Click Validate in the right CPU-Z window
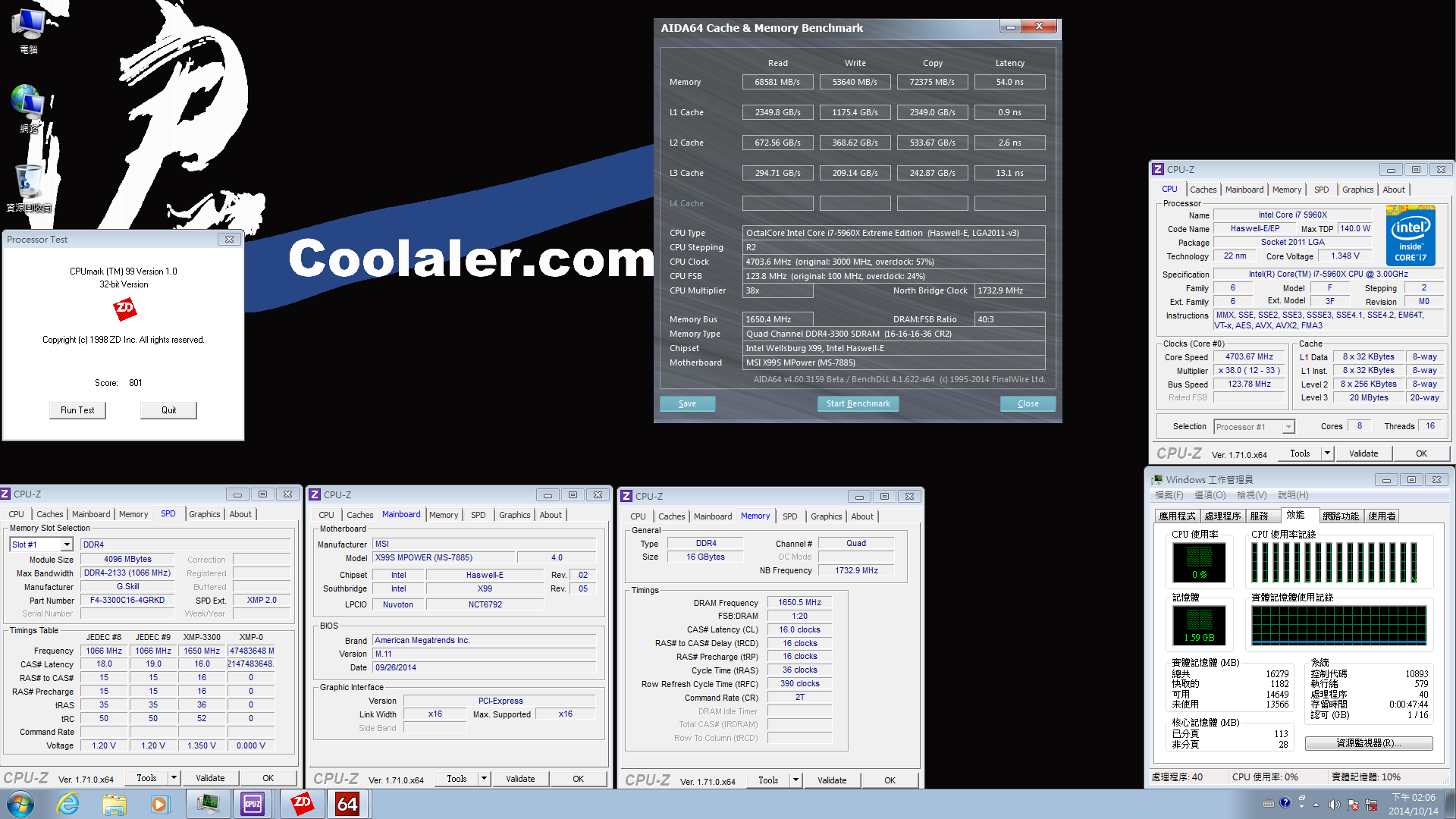1456x819 pixels. (x=1363, y=453)
